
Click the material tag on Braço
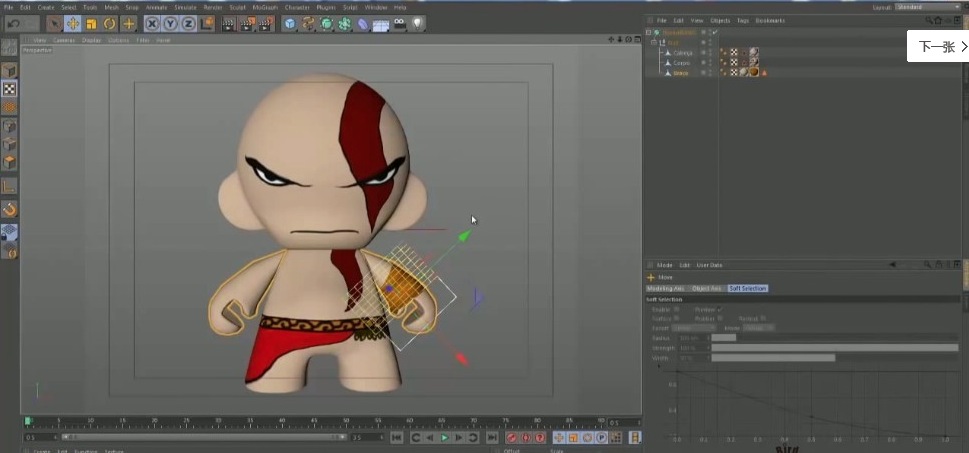[754, 72]
